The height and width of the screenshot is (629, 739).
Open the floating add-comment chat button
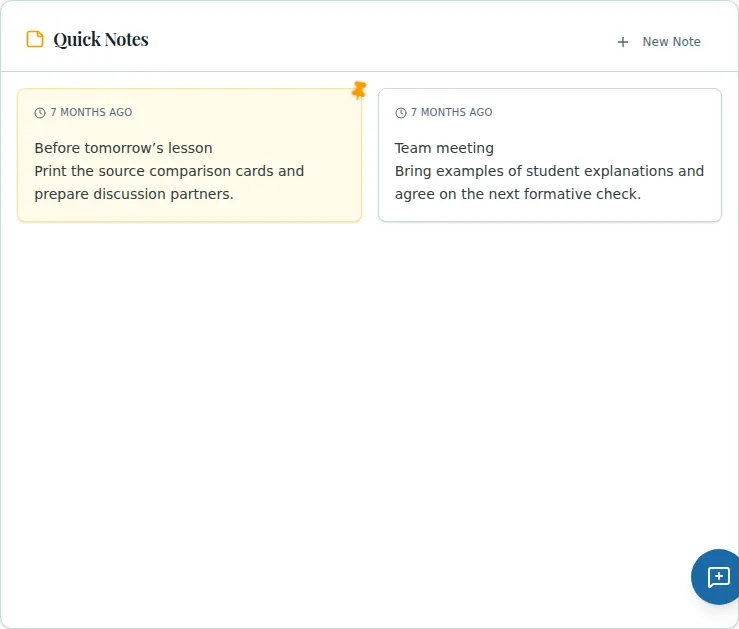pos(715,577)
